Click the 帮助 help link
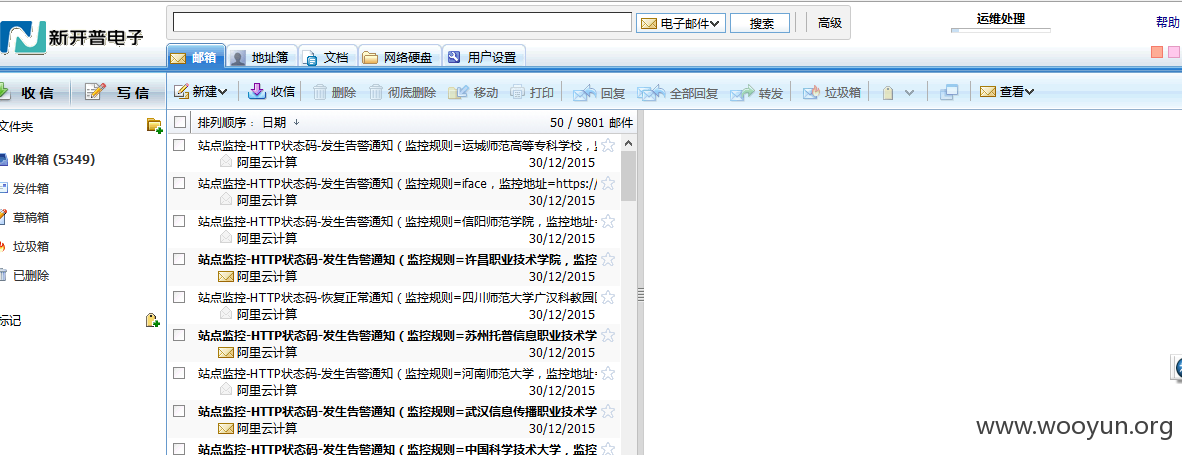The width and height of the screenshot is (1182, 455). pos(1168,22)
